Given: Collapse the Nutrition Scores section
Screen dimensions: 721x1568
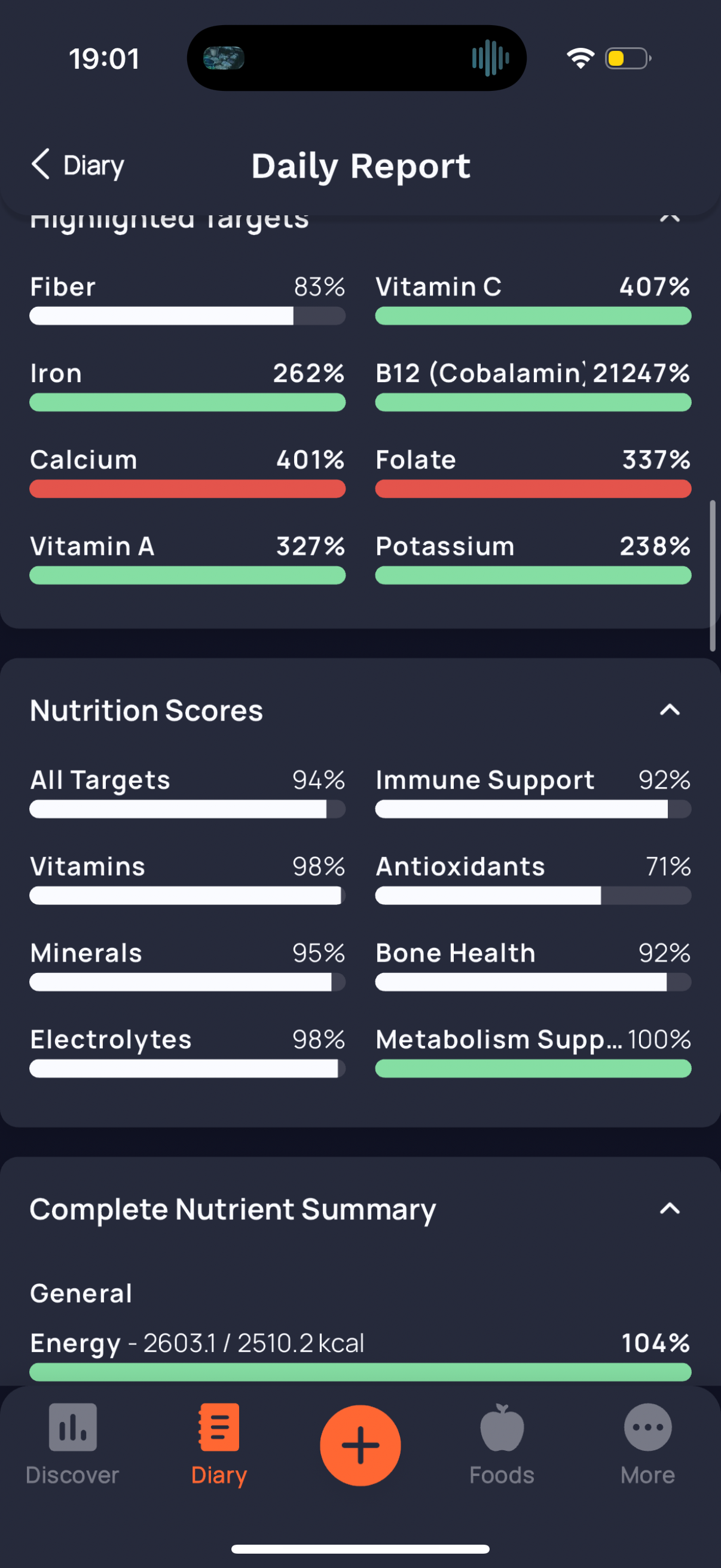Looking at the screenshot, I should 669,710.
